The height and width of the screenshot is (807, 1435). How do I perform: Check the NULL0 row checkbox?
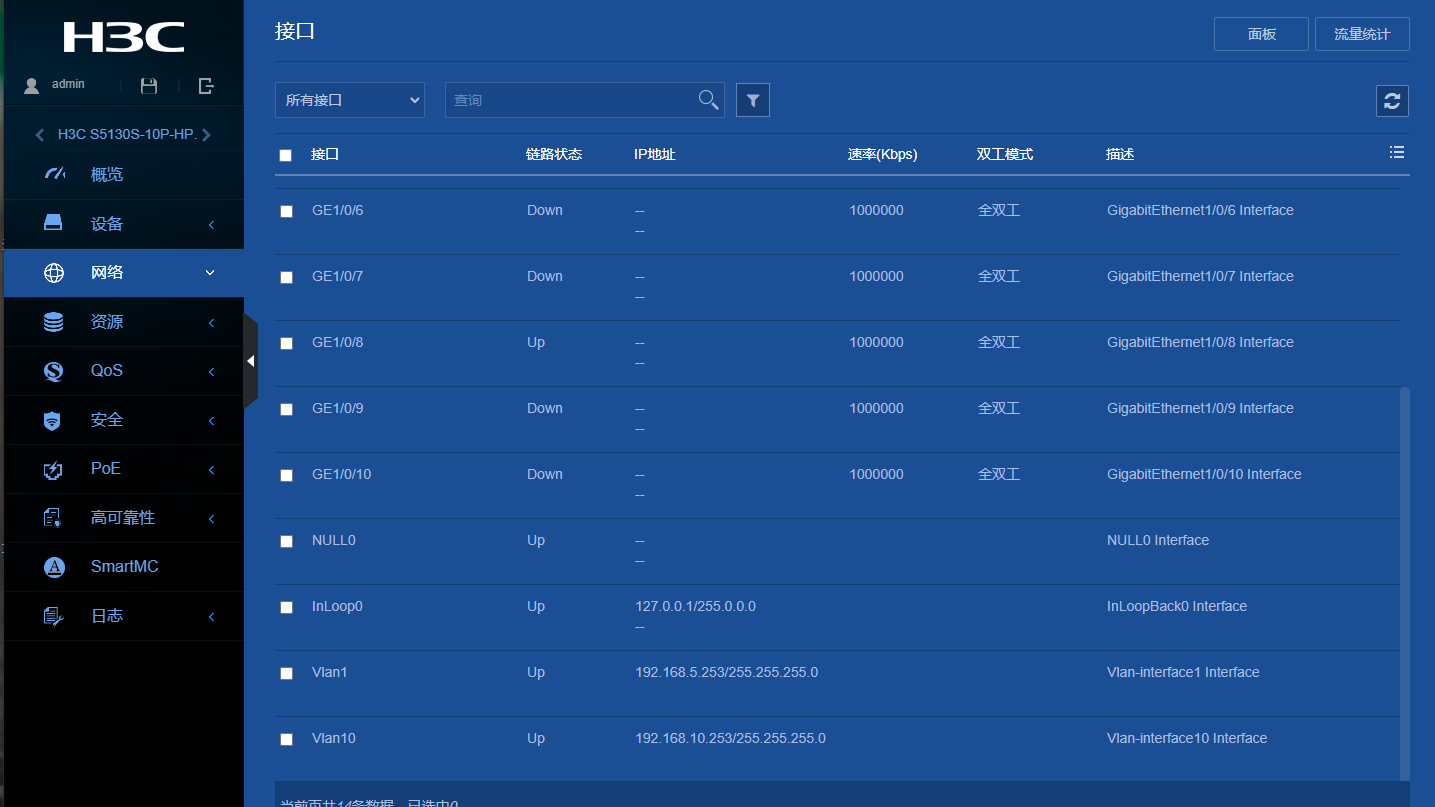pyautogui.click(x=287, y=541)
